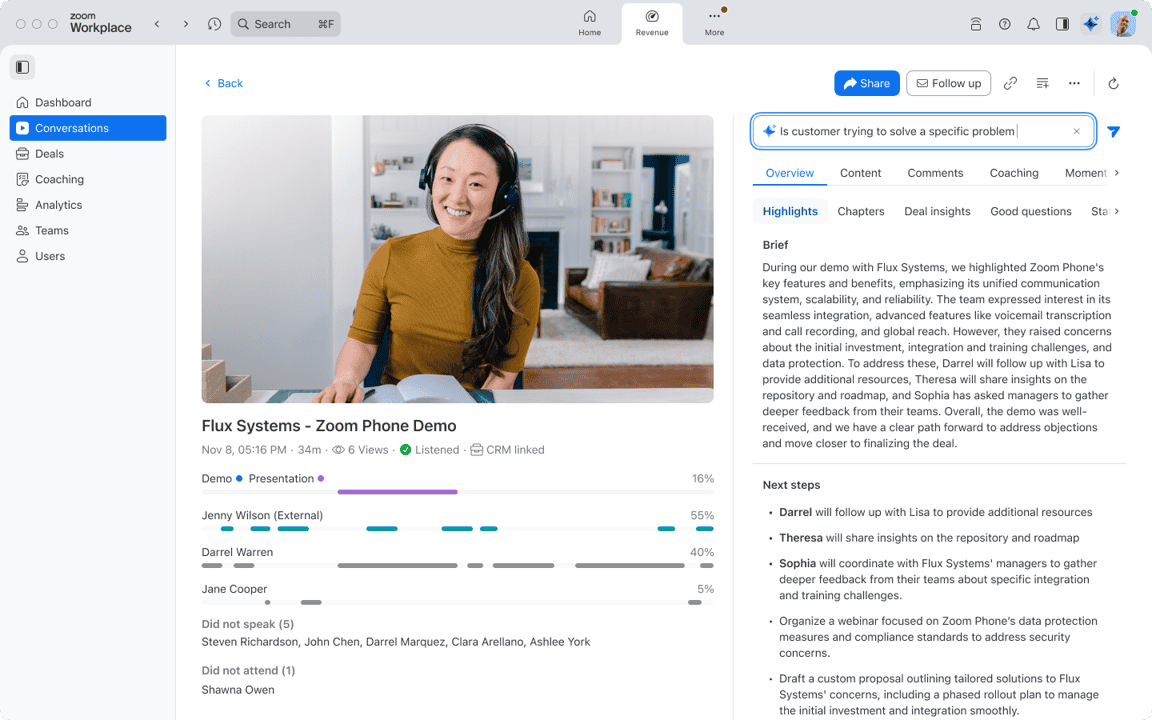
Task: Open the help question mark icon
Action: (x=1004, y=24)
